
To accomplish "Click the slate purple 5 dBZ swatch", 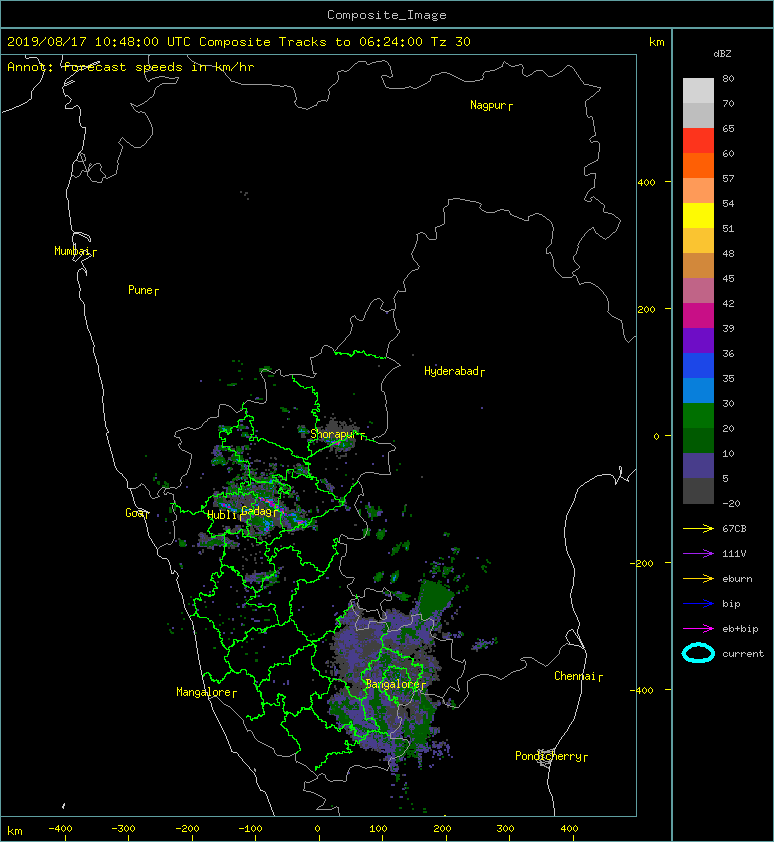I will coord(698,465).
